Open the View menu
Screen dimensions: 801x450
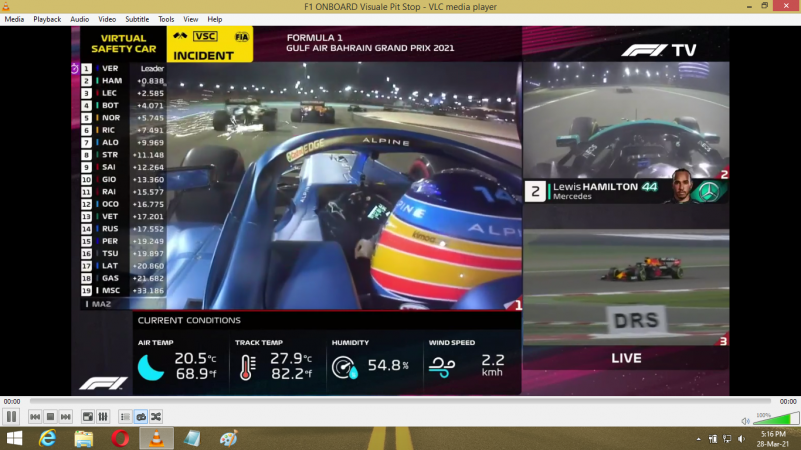(x=191, y=19)
